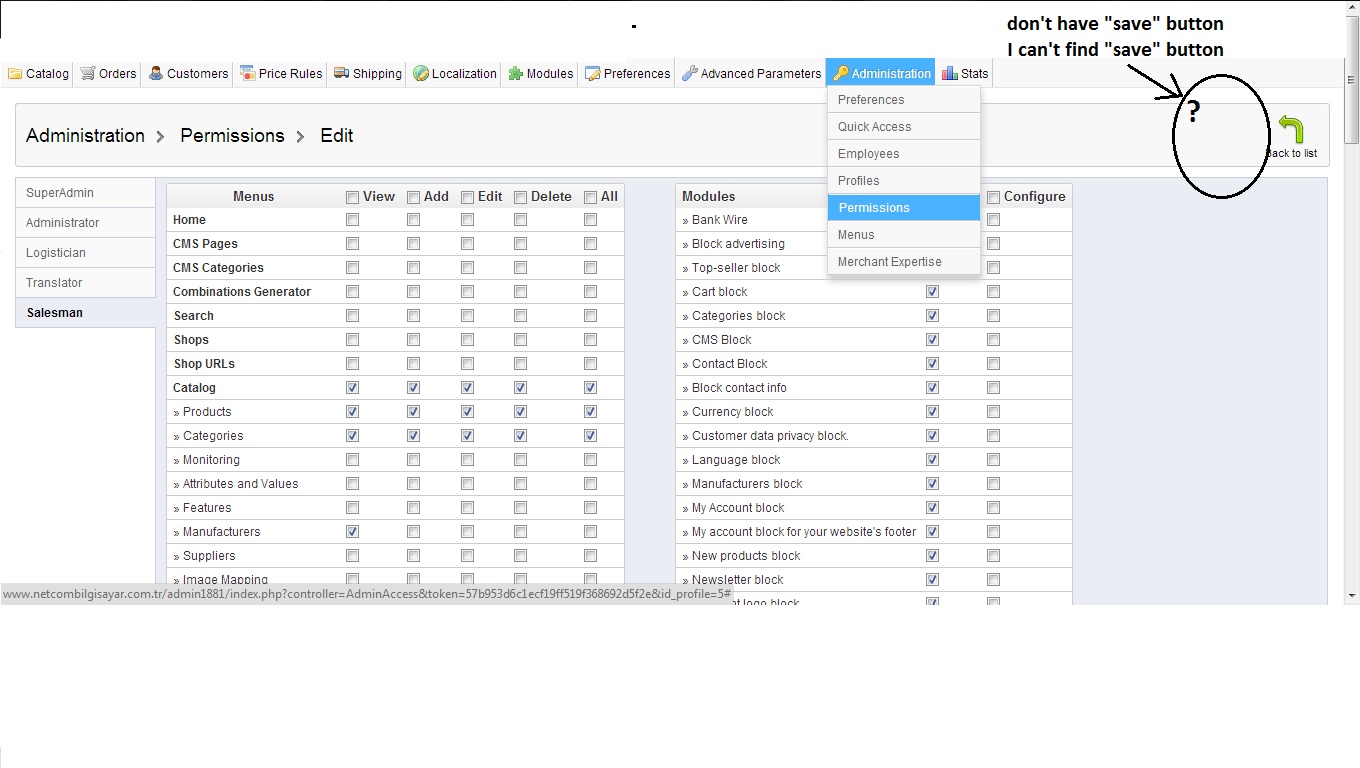This screenshot has width=1360, height=768.
Task: Open Shipping via the truck icon
Action: click(x=342, y=73)
